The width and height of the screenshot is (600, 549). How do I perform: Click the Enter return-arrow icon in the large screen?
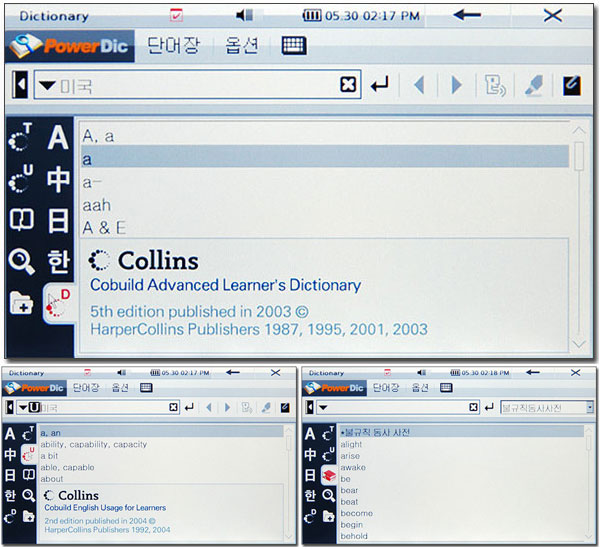click(x=380, y=85)
